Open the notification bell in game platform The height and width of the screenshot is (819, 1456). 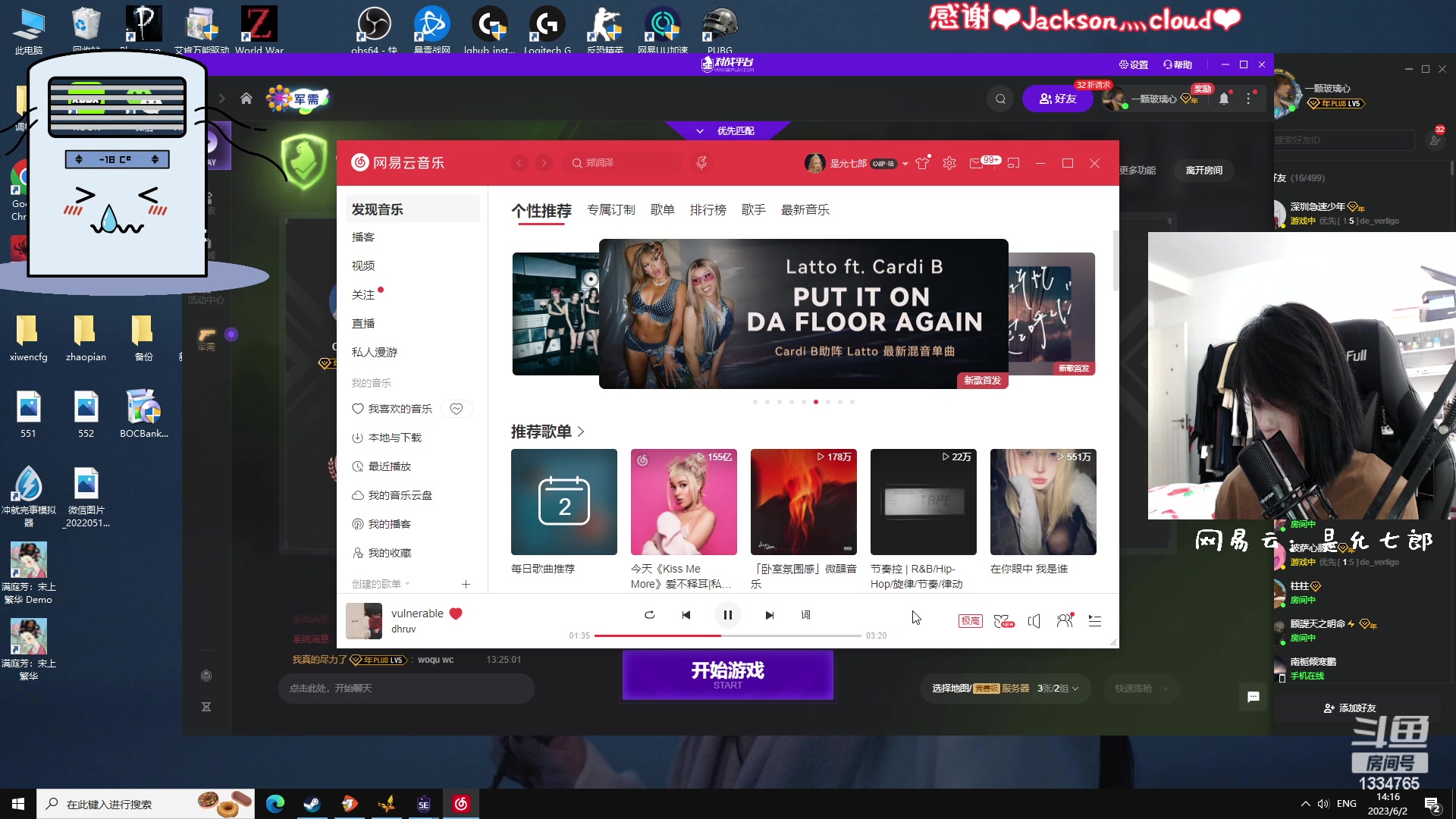(1223, 99)
